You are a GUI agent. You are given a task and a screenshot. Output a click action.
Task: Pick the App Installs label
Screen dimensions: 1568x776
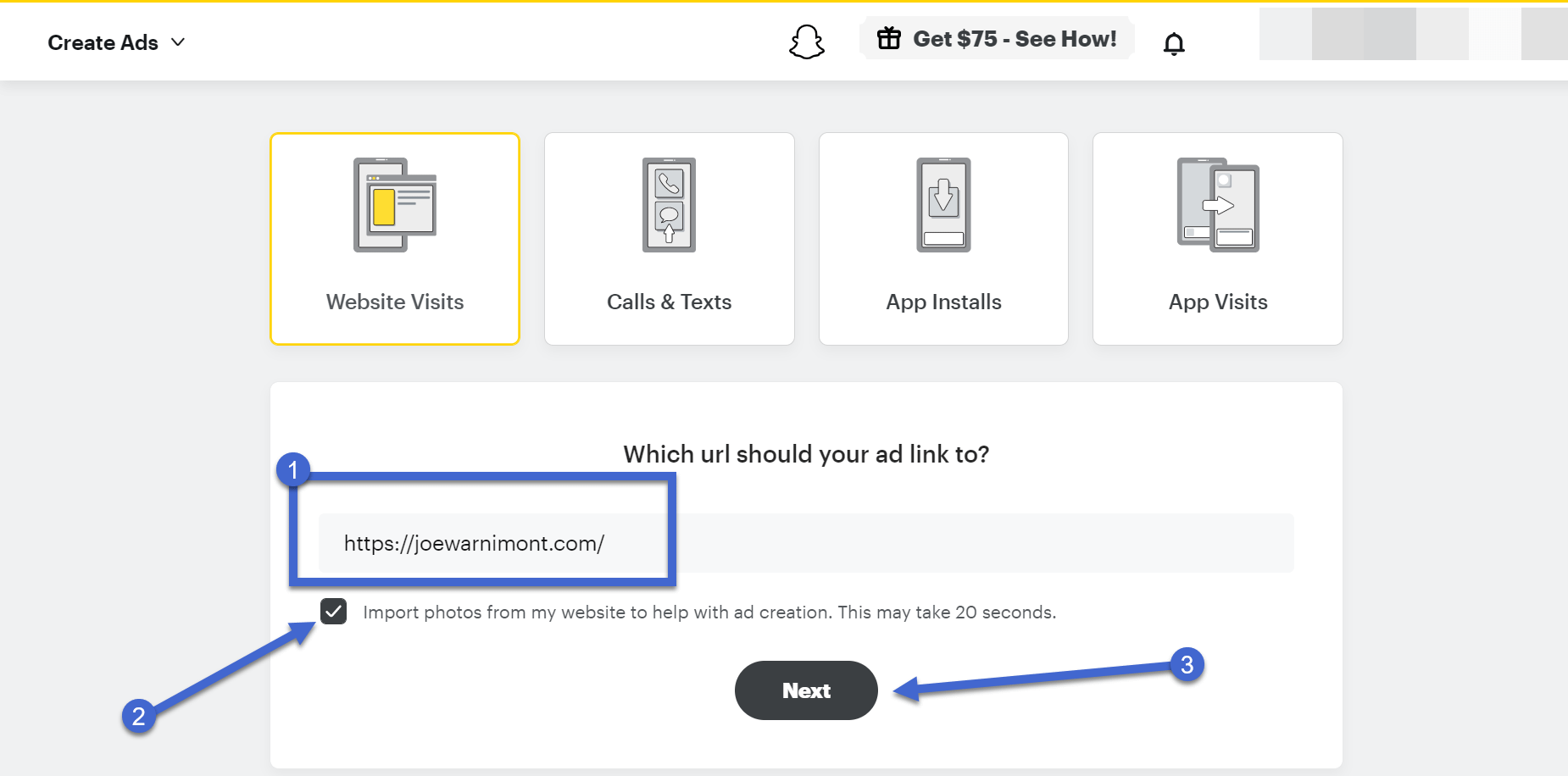[943, 302]
